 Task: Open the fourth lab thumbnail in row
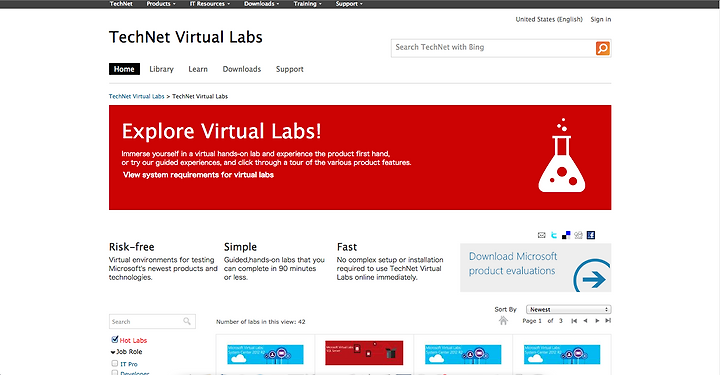(x=562, y=354)
